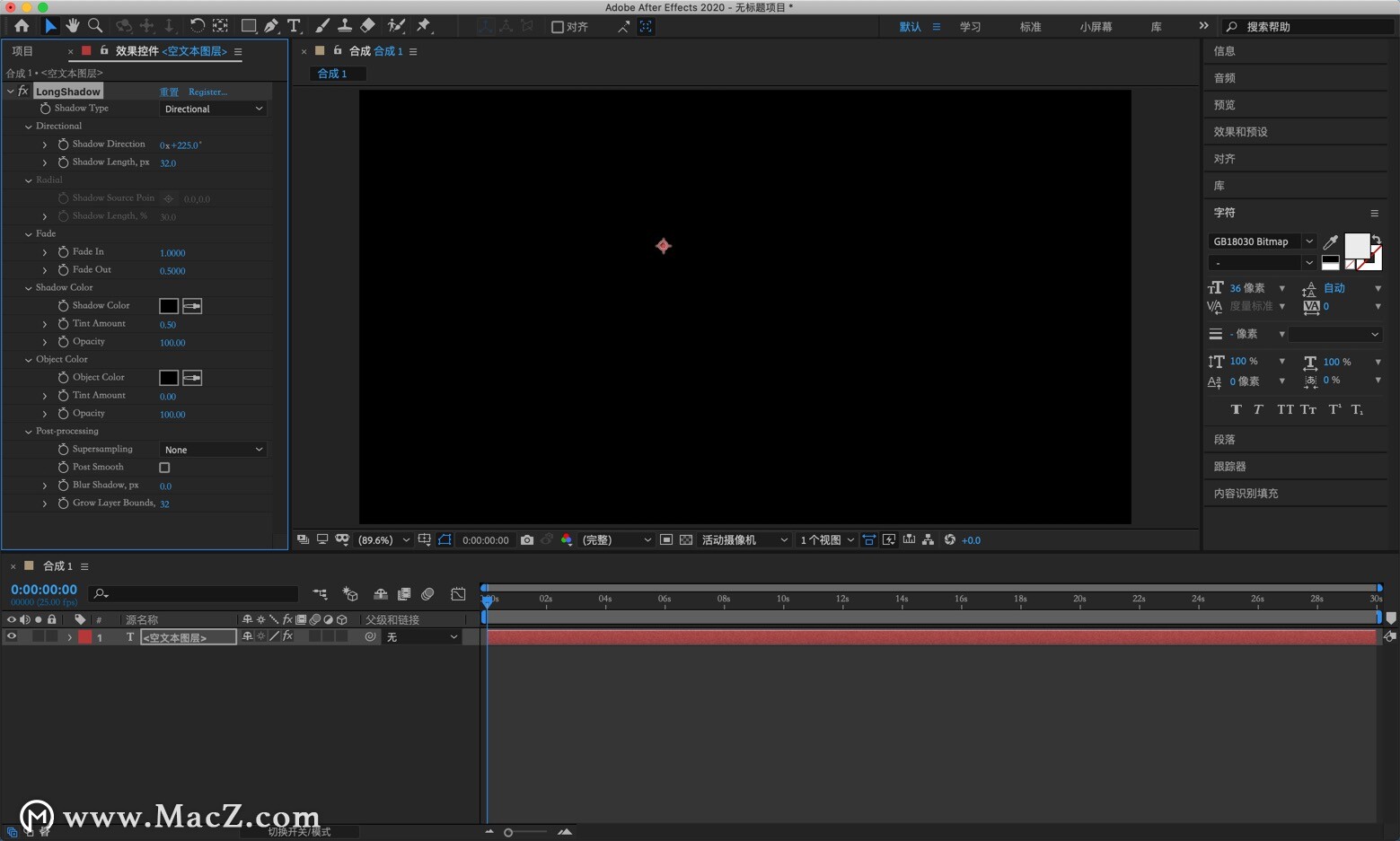Select the 默认 workspace

[911, 27]
